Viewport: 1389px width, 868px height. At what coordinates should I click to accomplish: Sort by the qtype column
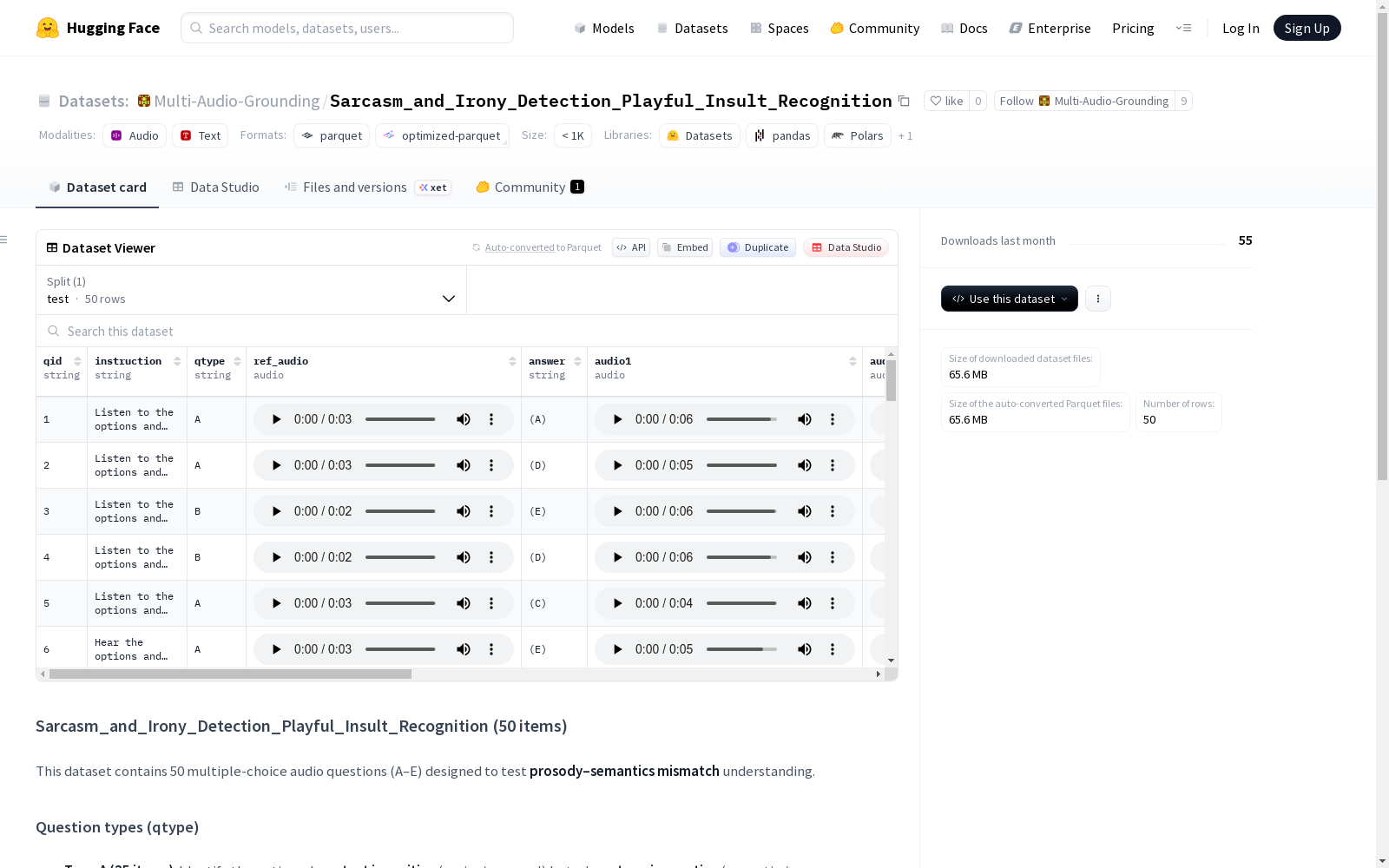pyautogui.click(x=237, y=361)
